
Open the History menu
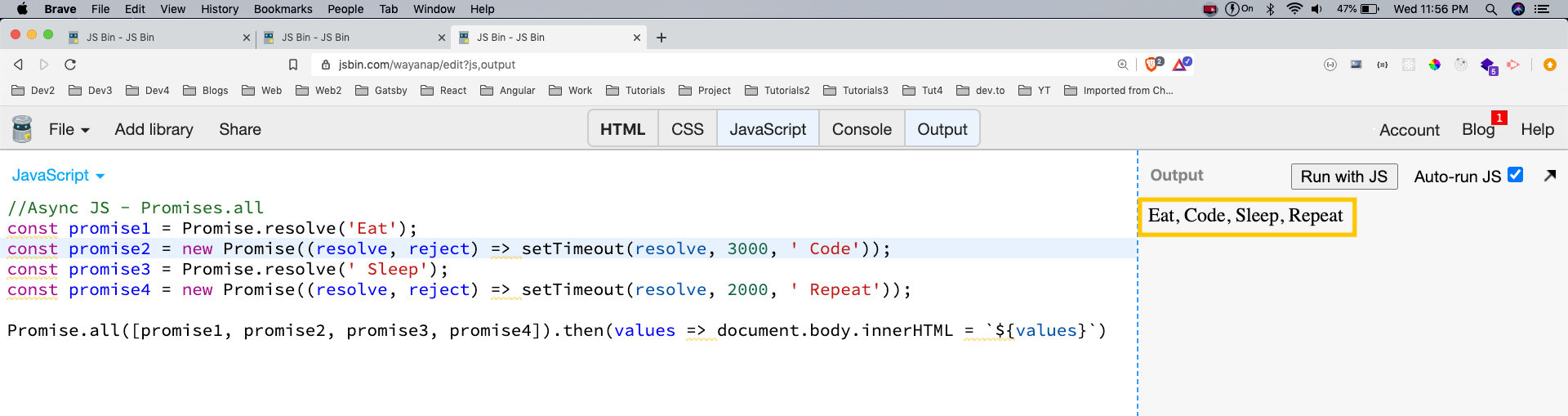pyautogui.click(x=220, y=9)
